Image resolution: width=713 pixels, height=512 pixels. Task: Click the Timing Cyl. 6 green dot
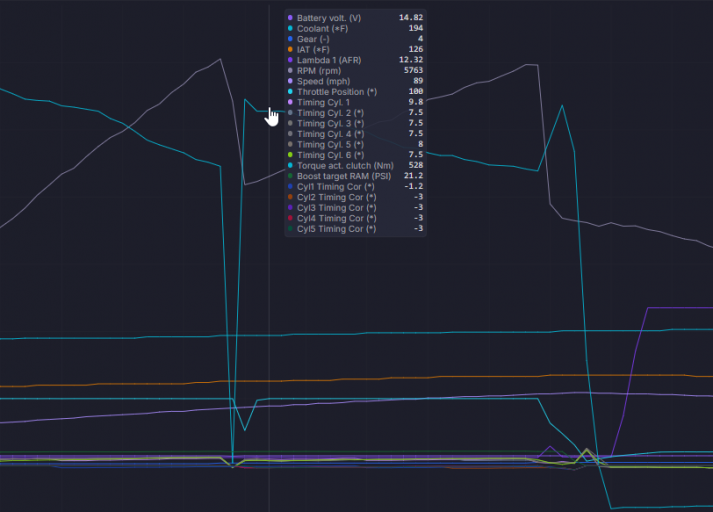[x=290, y=155]
